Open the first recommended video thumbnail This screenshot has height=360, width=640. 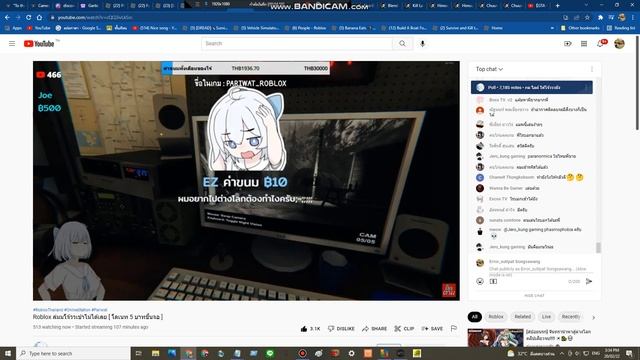495,338
